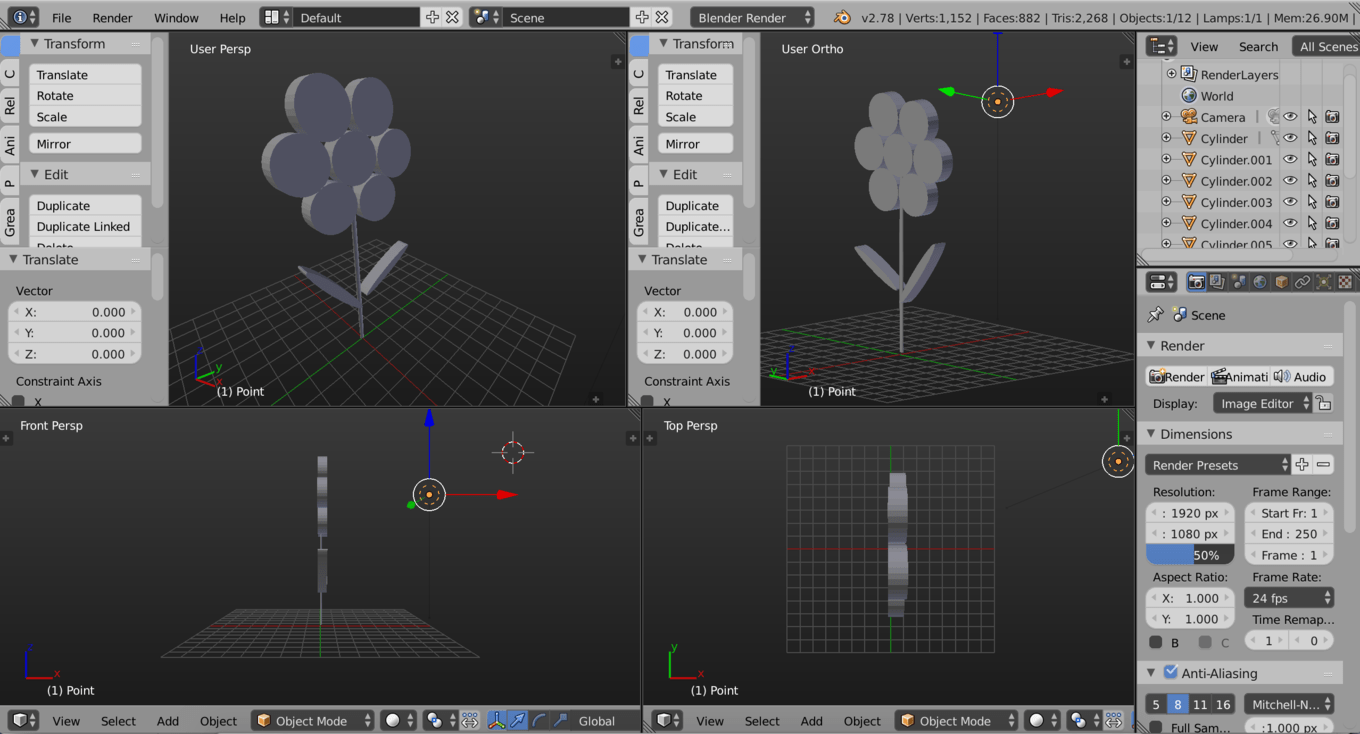Open the Object properties cube icon
The height and width of the screenshot is (734, 1360).
pos(1281,283)
